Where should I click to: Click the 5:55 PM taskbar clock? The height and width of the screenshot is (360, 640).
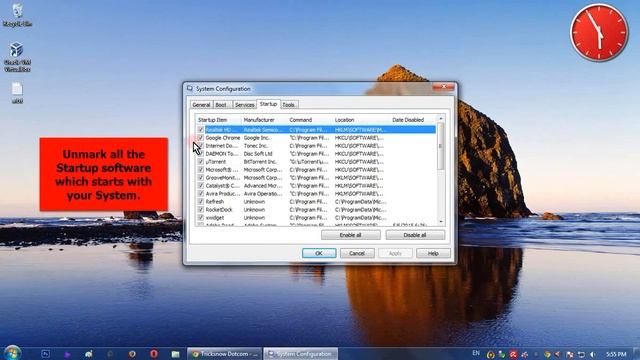(x=616, y=354)
